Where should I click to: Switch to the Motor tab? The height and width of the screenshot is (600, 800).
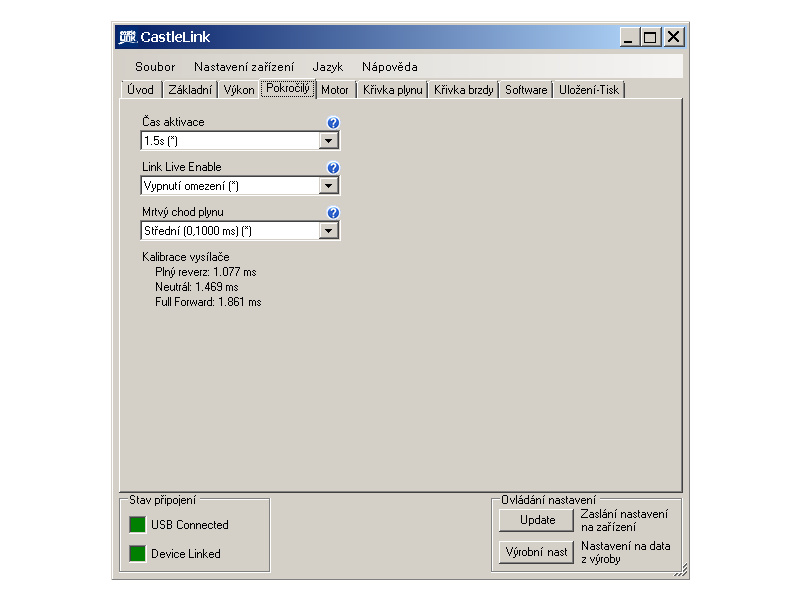[x=335, y=90]
